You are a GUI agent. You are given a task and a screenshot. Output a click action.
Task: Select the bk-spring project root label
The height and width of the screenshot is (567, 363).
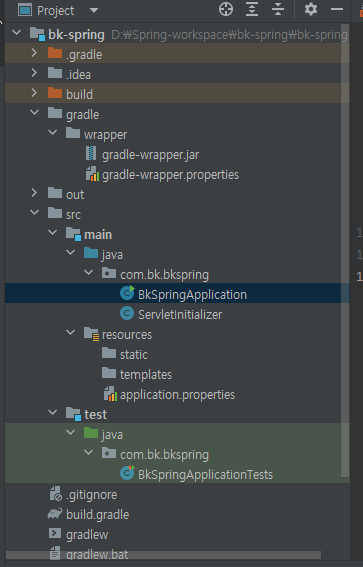tap(76, 35)
